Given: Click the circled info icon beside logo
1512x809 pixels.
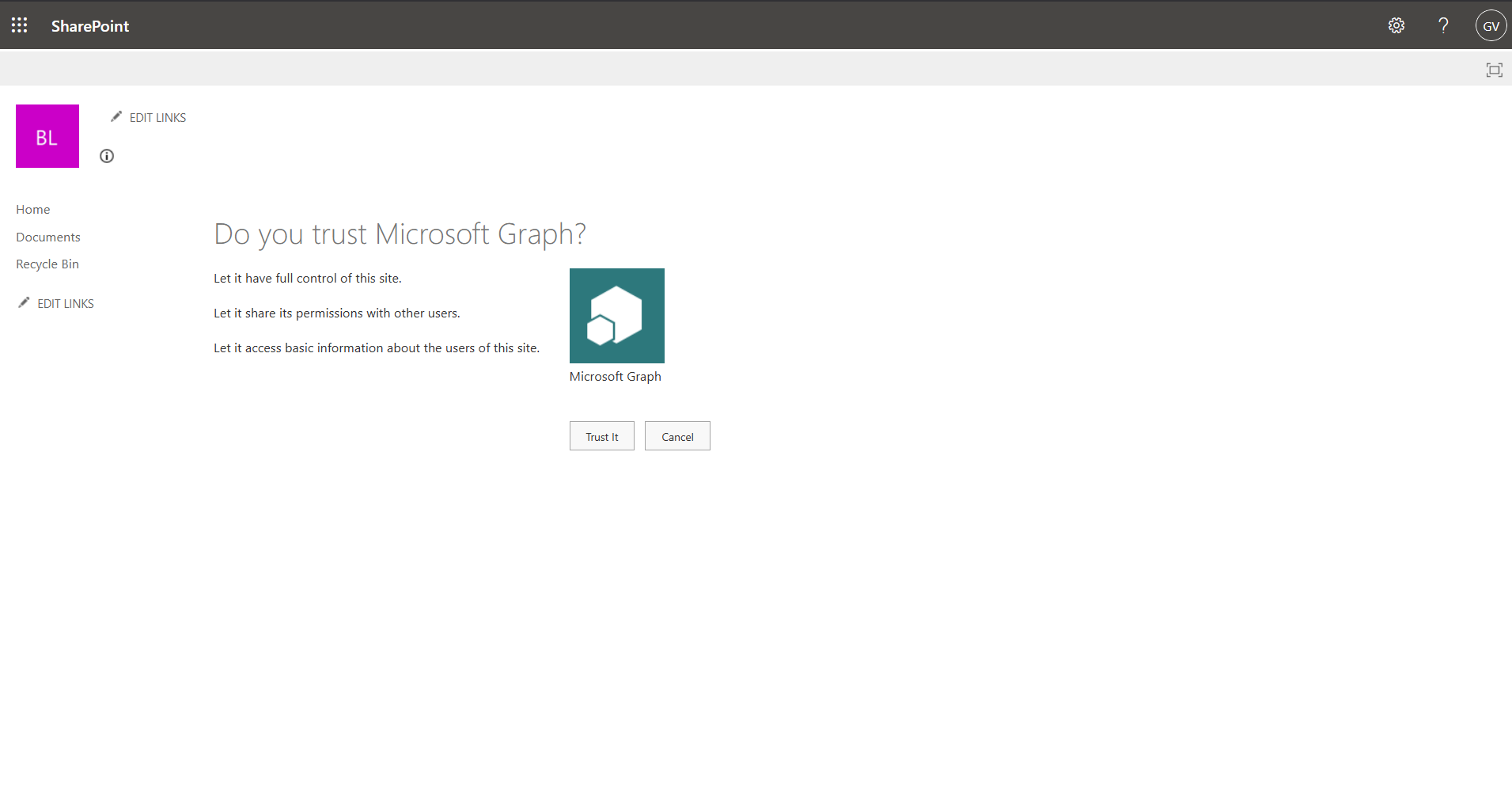Looking at the screenshot, I should pyautogui.click(x=107, y=156).
